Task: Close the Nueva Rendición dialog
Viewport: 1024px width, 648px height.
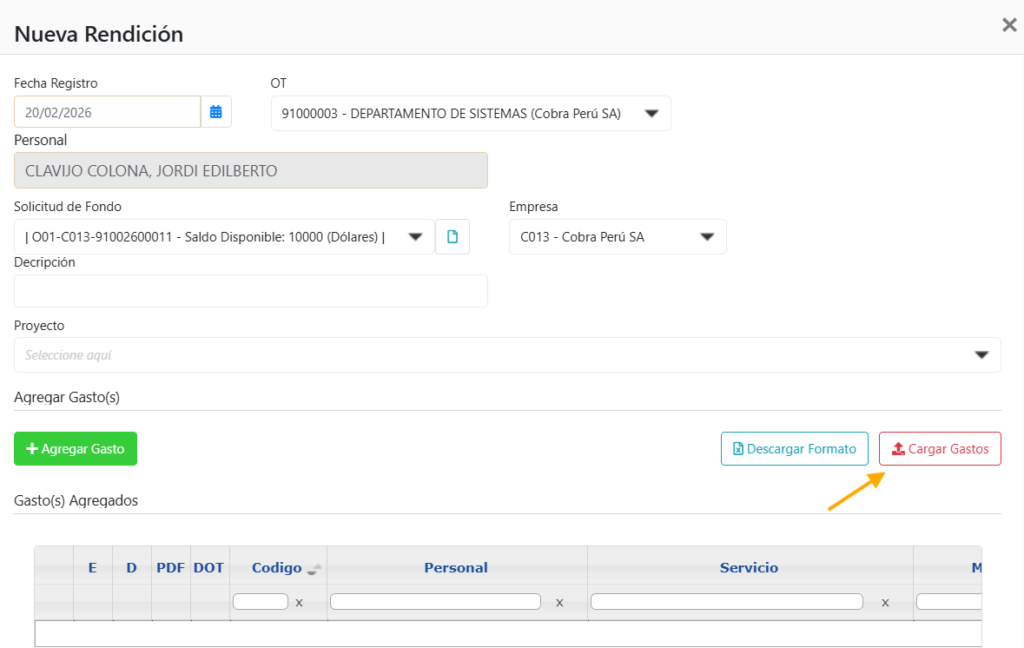Action: pyautogui.click(x=1009, y=26)
